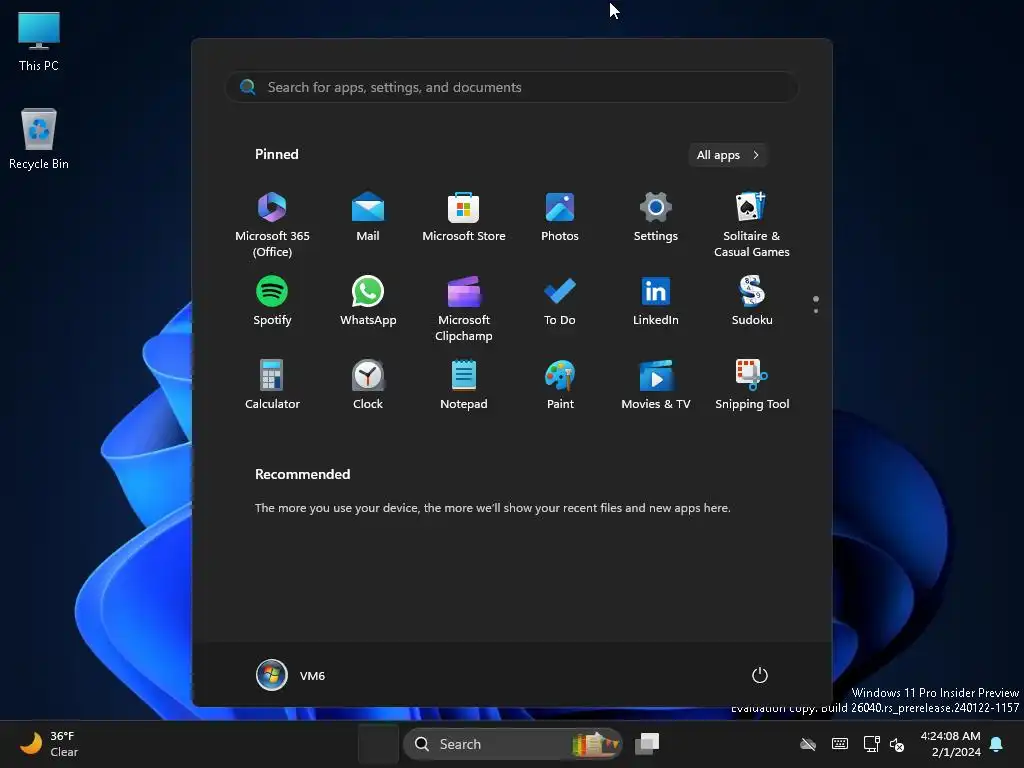Click the OneDrive cloud tray icon

(x=808, y=744)
